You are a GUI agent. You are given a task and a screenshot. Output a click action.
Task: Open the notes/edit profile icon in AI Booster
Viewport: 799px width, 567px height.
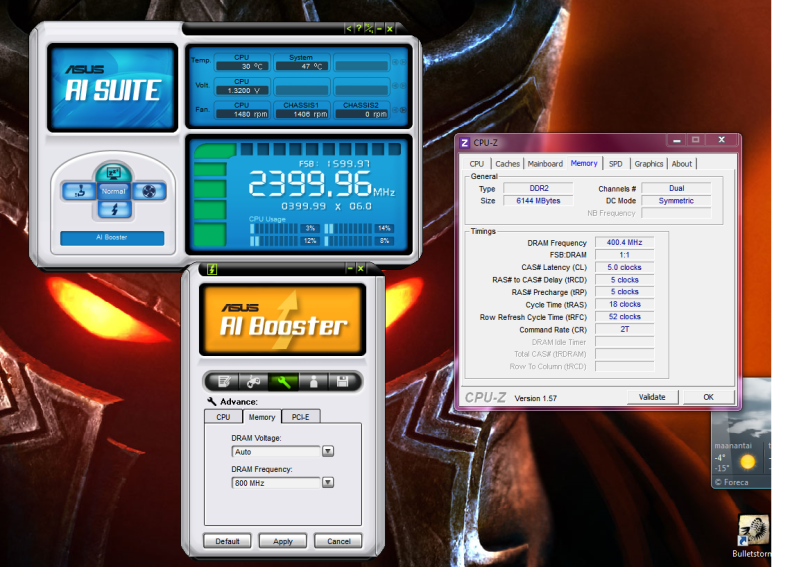[224, 382]
